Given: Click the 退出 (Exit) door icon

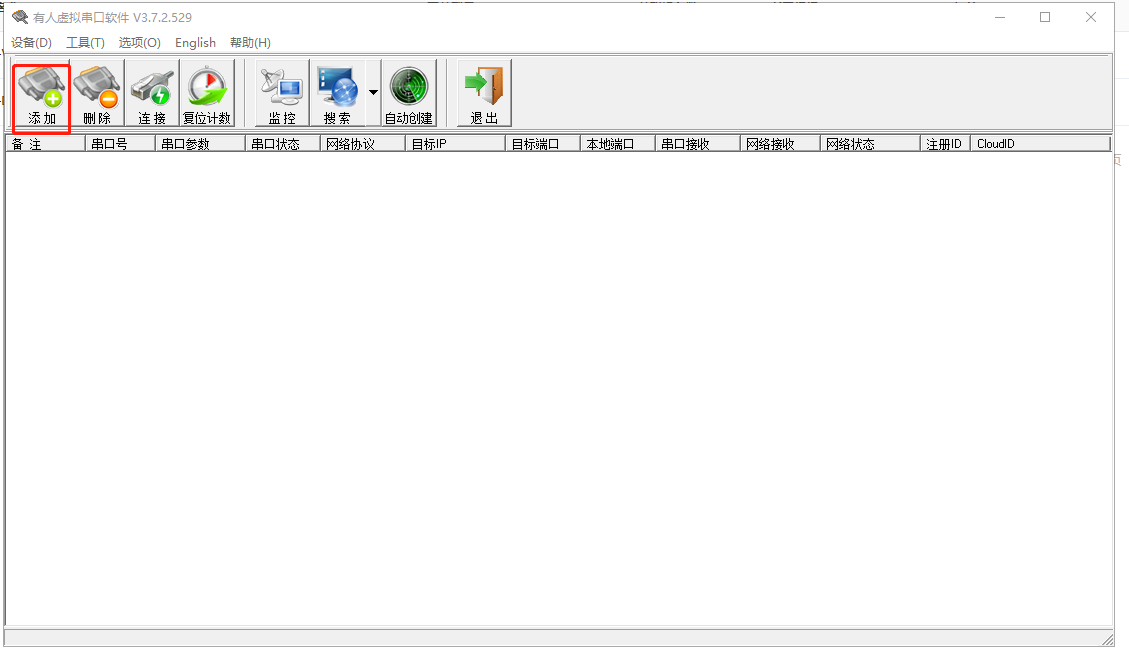Looking at the screenshot, I should coord(485,94).
